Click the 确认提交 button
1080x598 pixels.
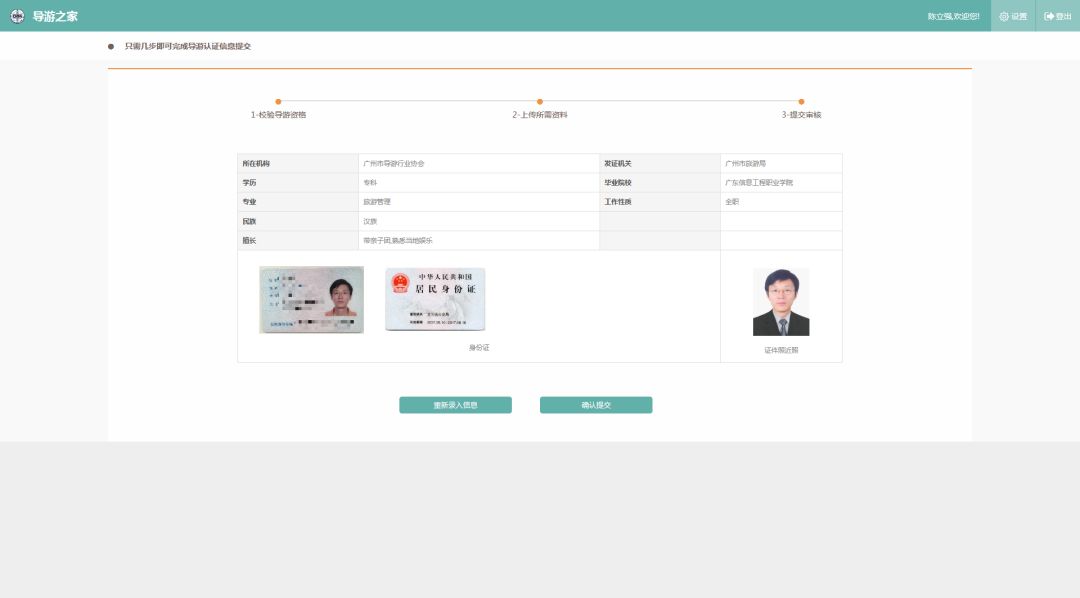tap(596, 404)
